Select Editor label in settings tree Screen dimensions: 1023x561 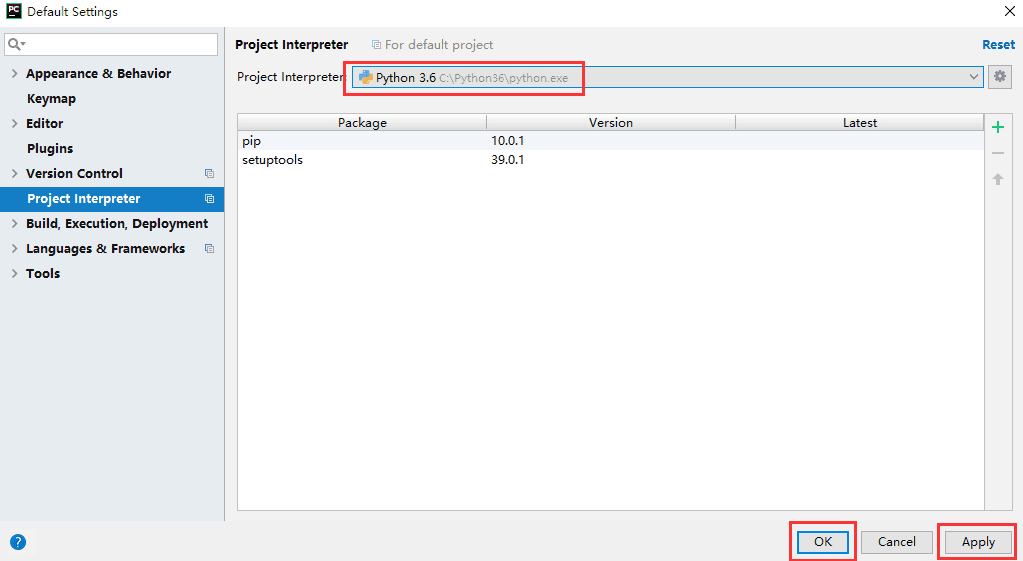pos(44,123)
